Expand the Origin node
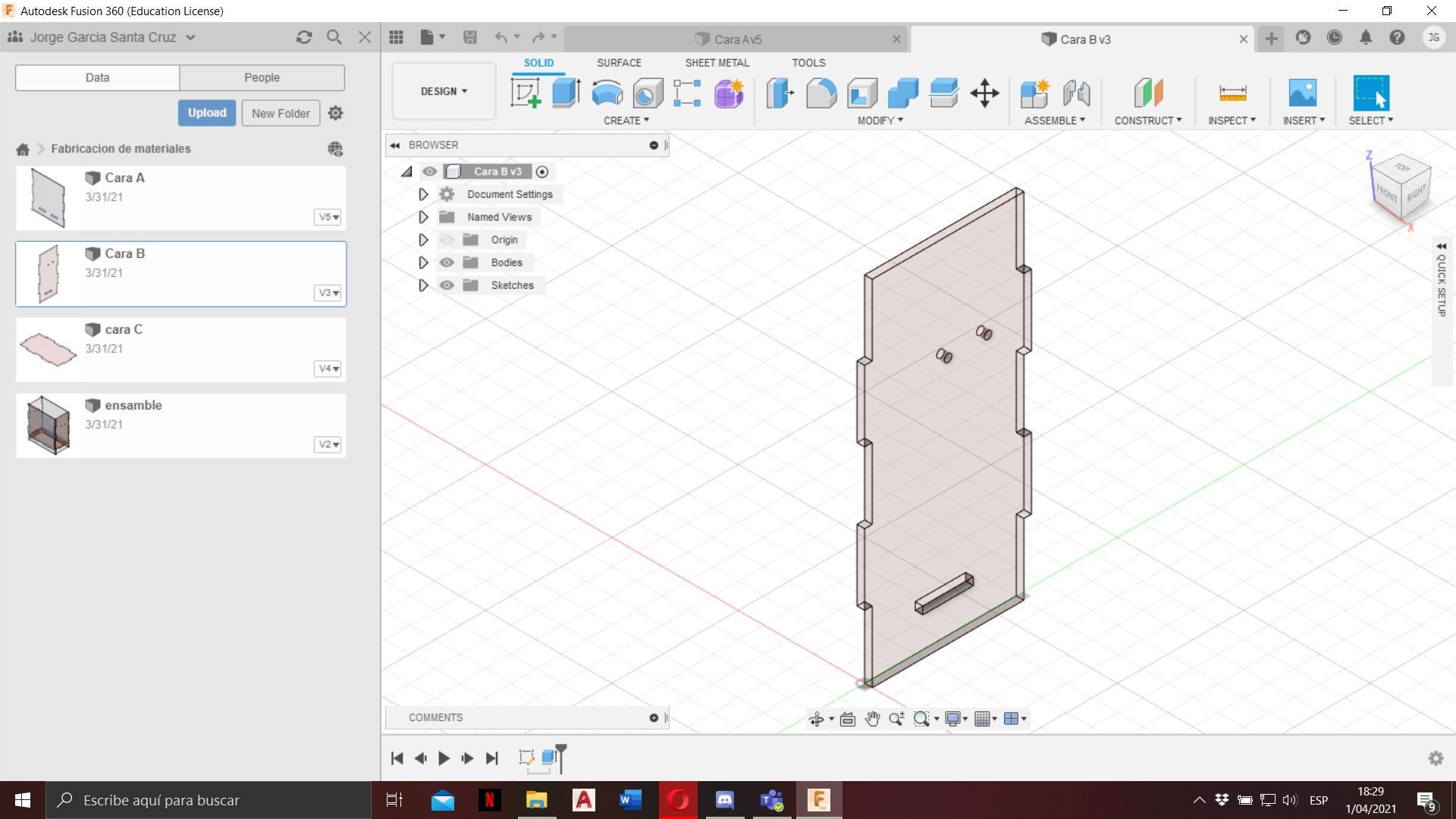The height and width of the screenshot is (819, 1456). tap(423, 240)
